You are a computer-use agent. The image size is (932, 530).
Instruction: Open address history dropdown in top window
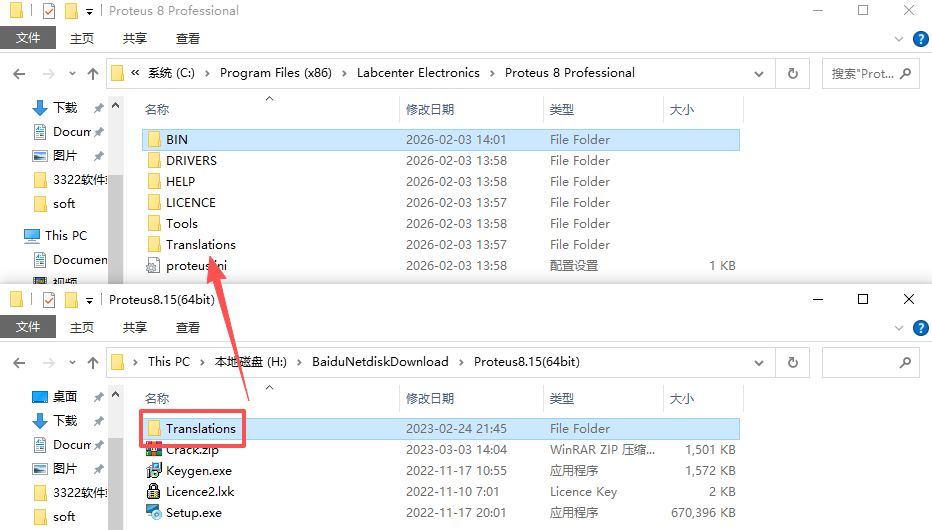[759, 74]
